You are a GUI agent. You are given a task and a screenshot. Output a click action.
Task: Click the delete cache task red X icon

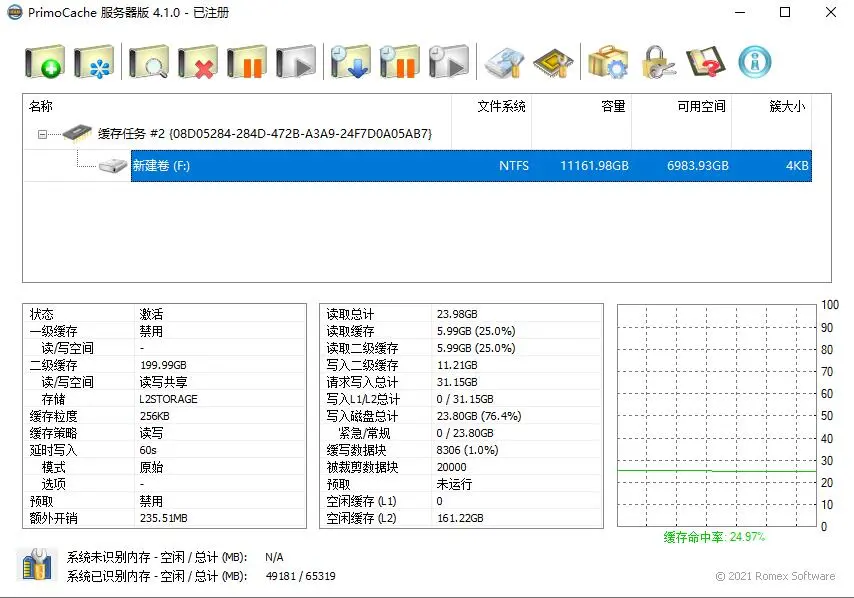click(198, 62)
